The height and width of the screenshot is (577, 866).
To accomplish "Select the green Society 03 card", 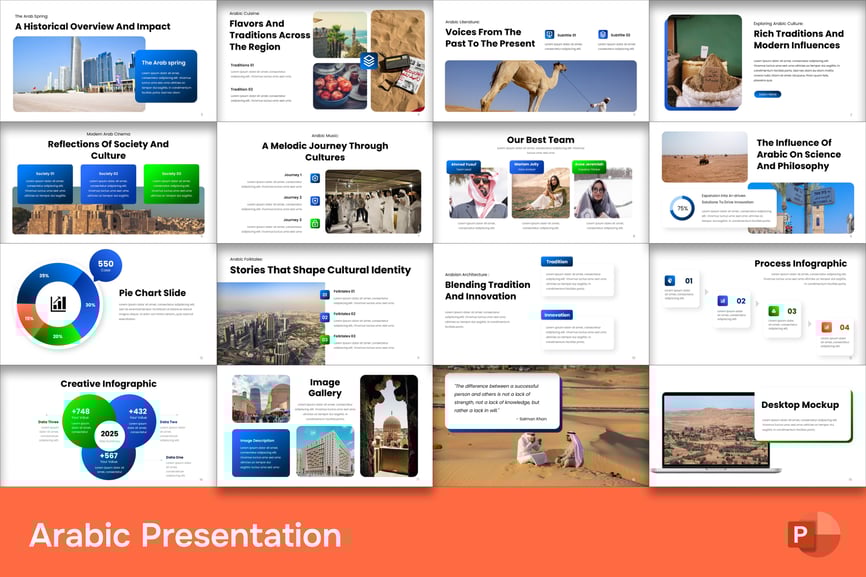I will [171, 184].
